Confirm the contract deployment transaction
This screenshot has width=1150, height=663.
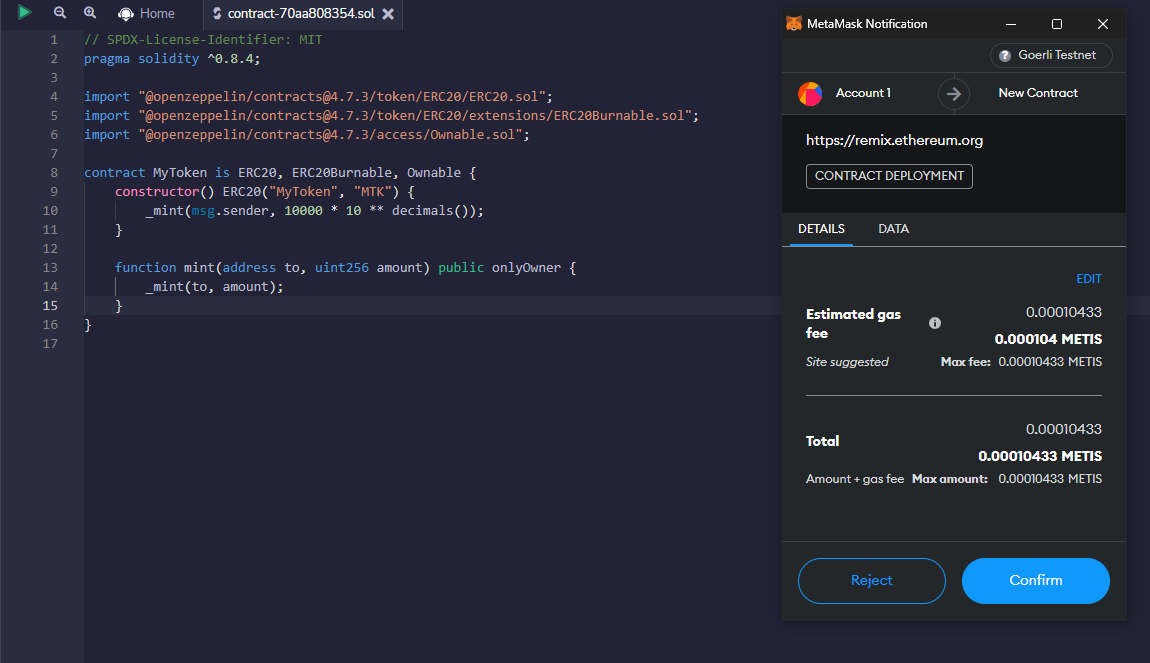pyautogui.click(x=1035, y=581)
